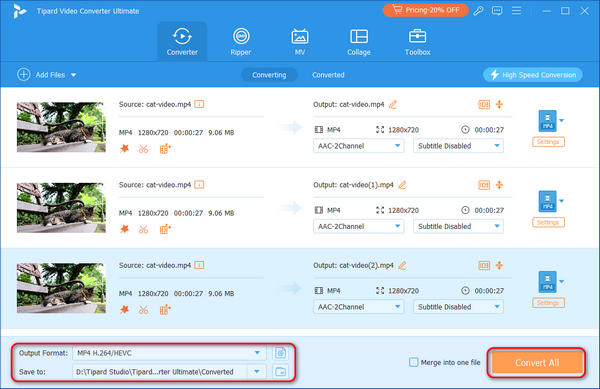600x389 pixels.
Task: Show source info for first cat-video.mp4
Action: tap(199, 104)
